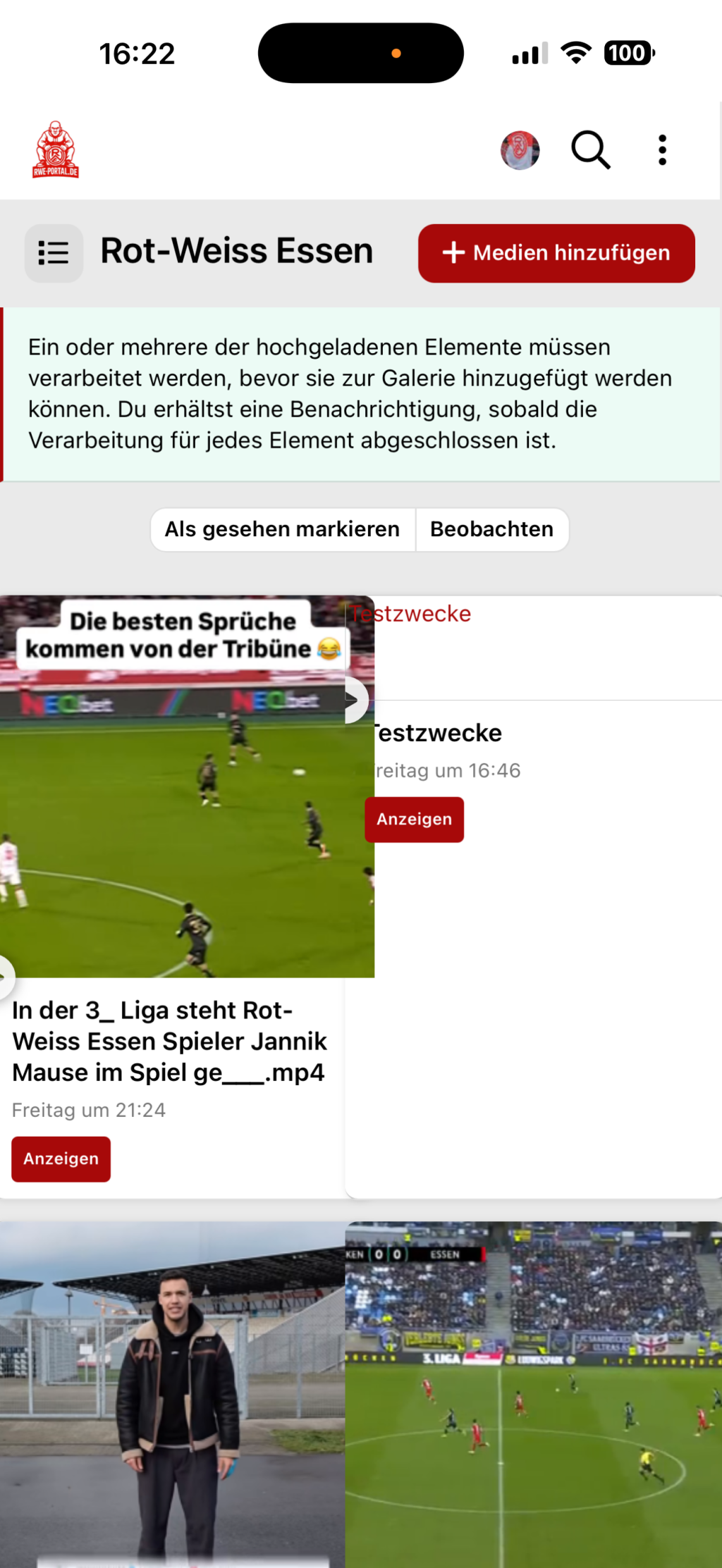The image size is (722, 1568).
Task: Tap the battery indicator showing 100
Action: 629,53
